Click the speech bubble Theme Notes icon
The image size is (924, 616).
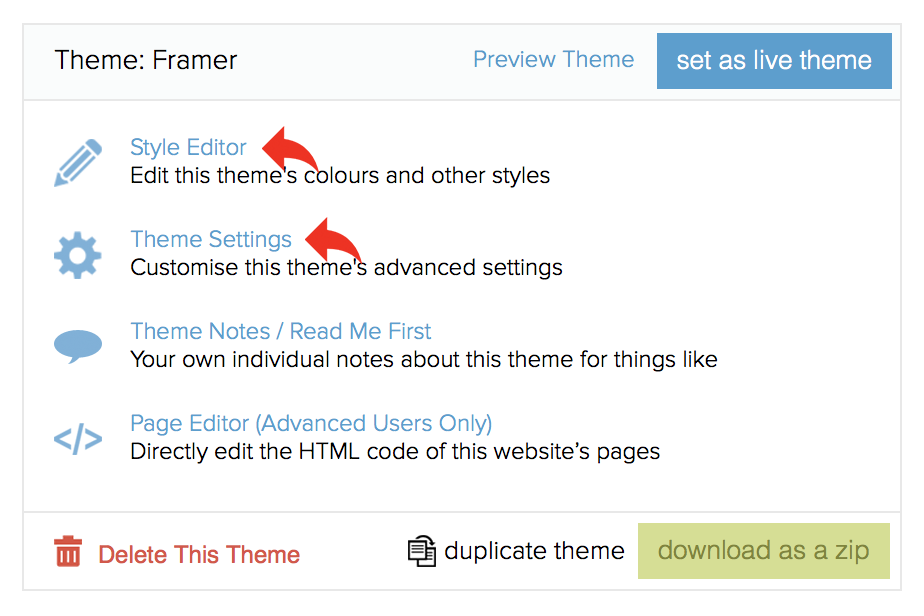pos(78,347)
